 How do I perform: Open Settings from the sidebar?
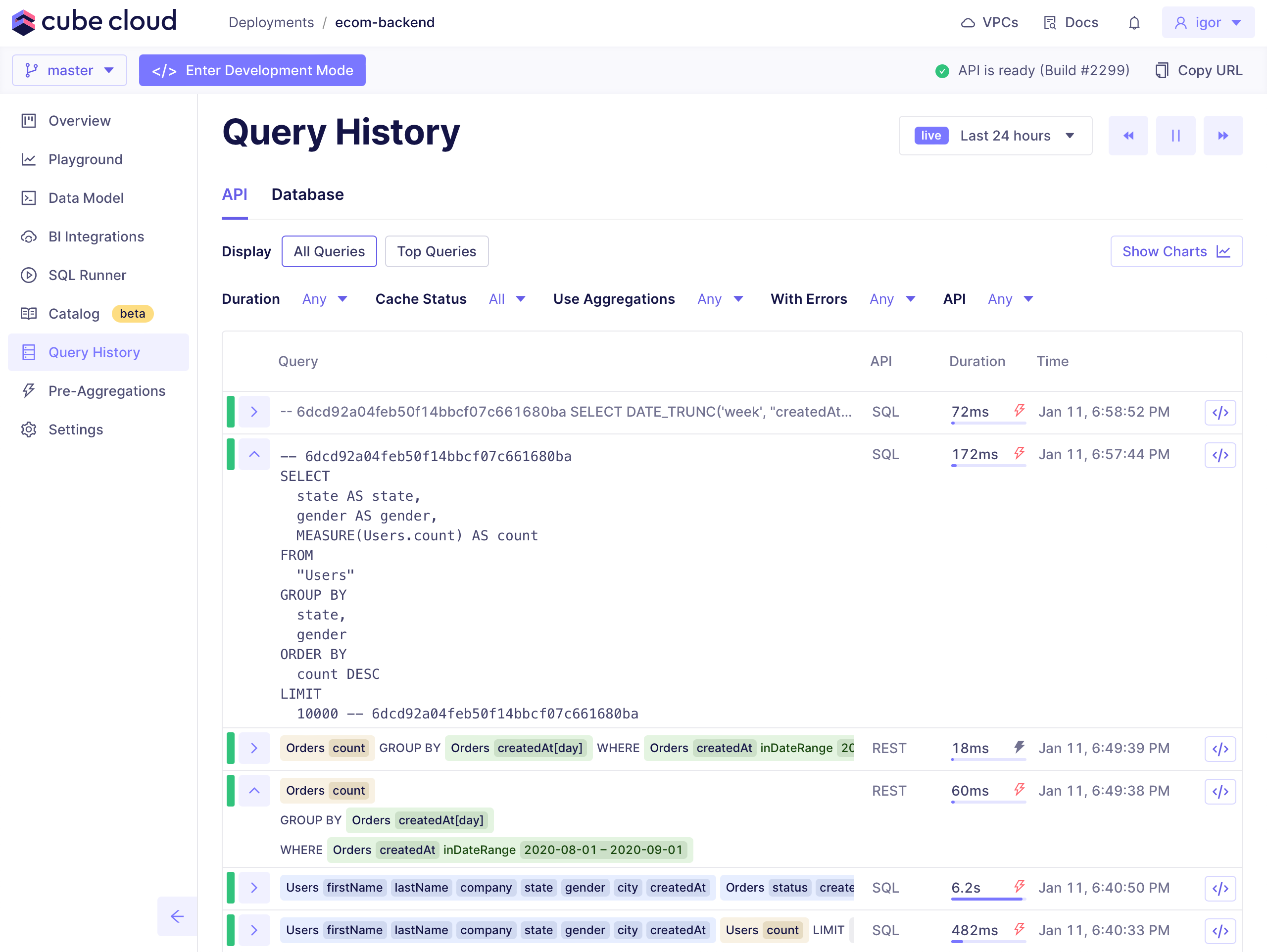pos(76,429)
